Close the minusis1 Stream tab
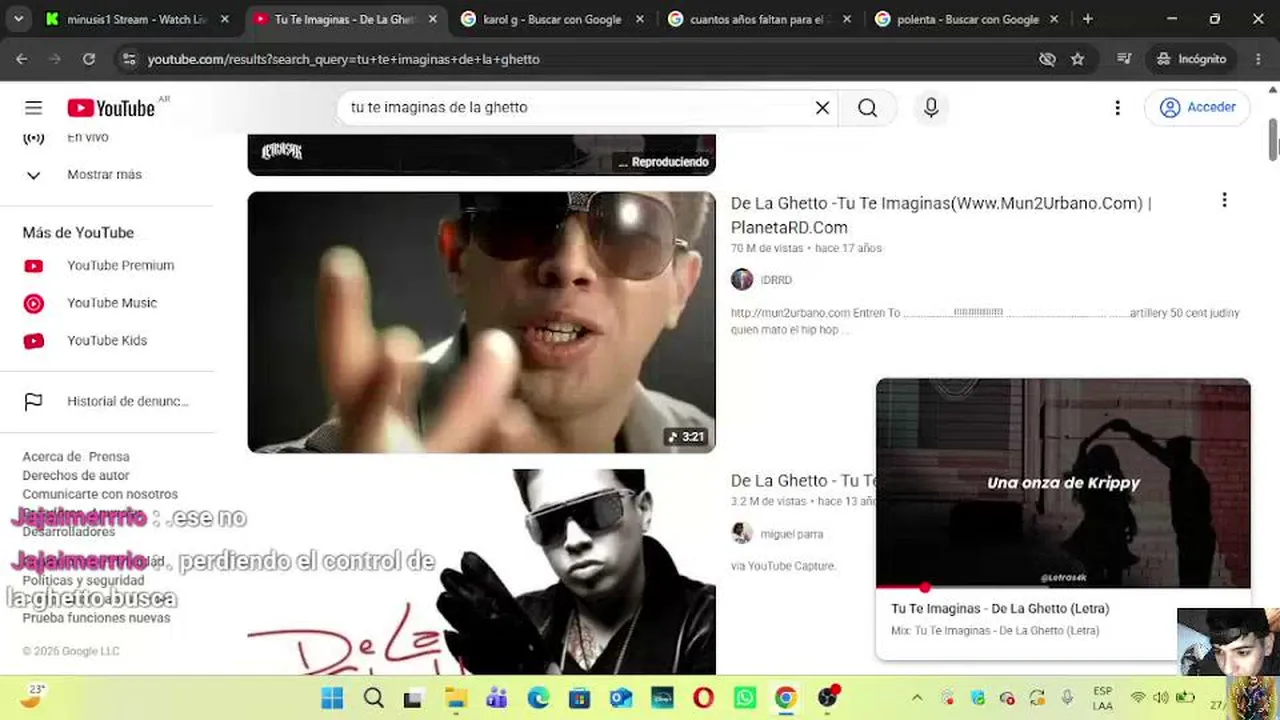 pos(224,19)
